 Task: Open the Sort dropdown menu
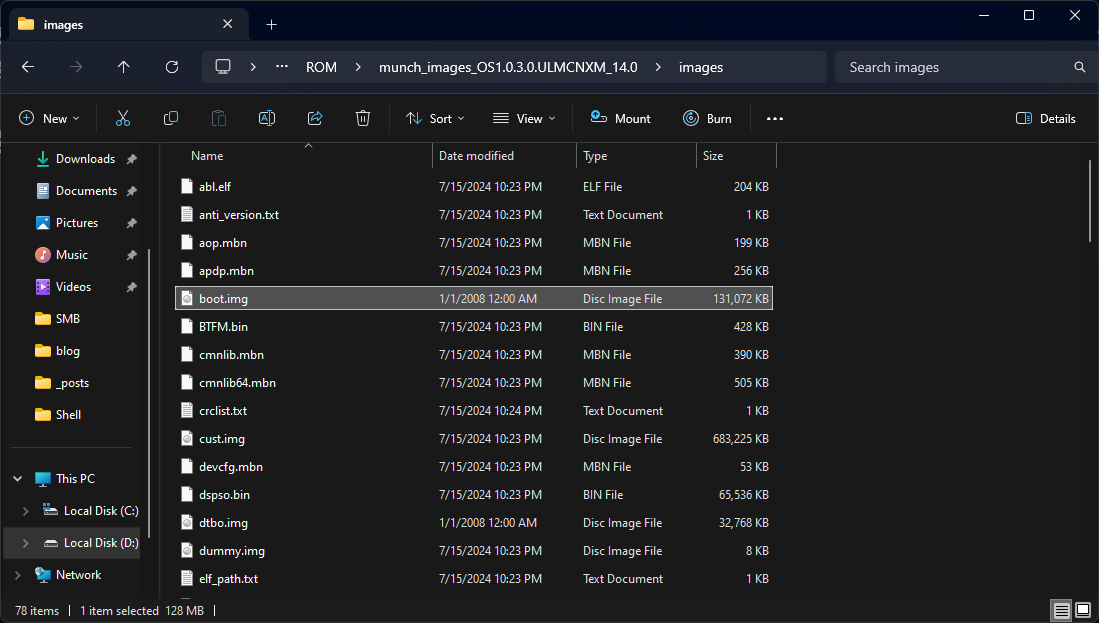click(436, 118)
